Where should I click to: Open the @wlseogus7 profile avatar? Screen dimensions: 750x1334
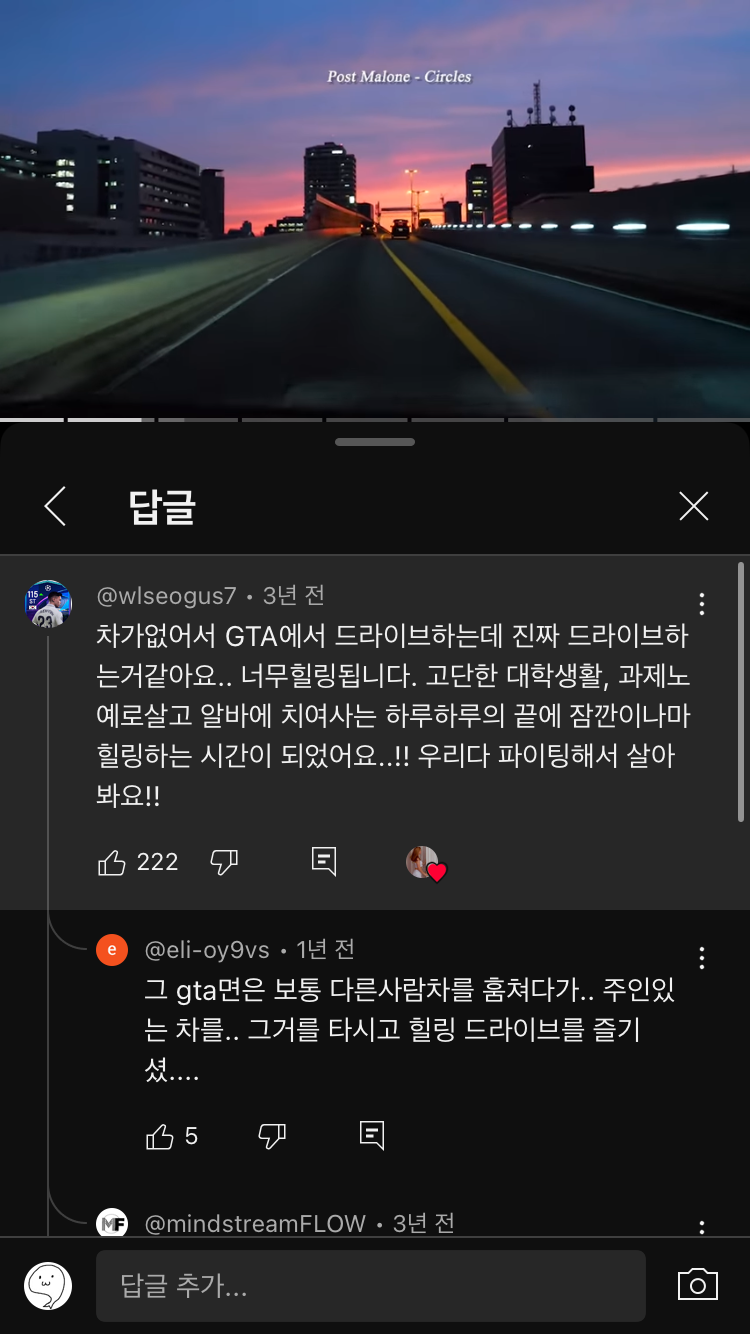click(48, 604)
